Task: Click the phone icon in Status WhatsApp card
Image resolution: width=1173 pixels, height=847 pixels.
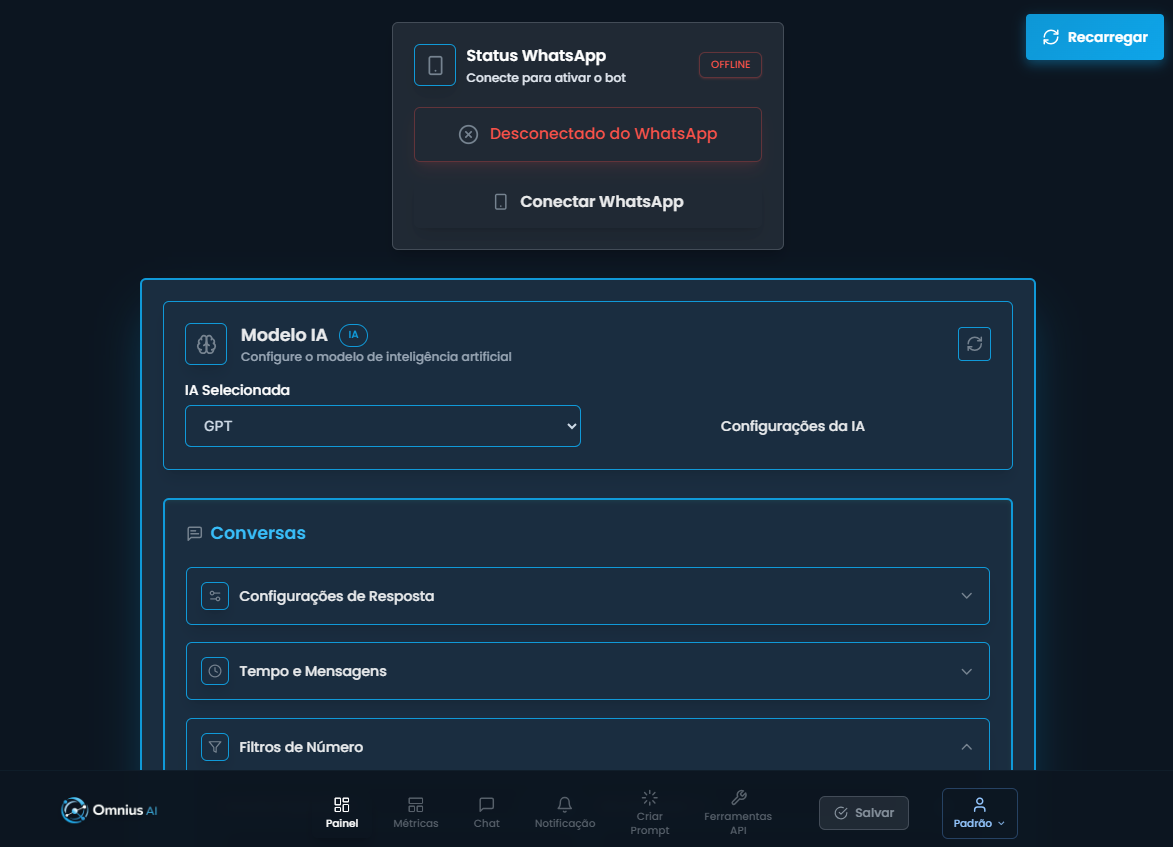Action: point(435,64)
